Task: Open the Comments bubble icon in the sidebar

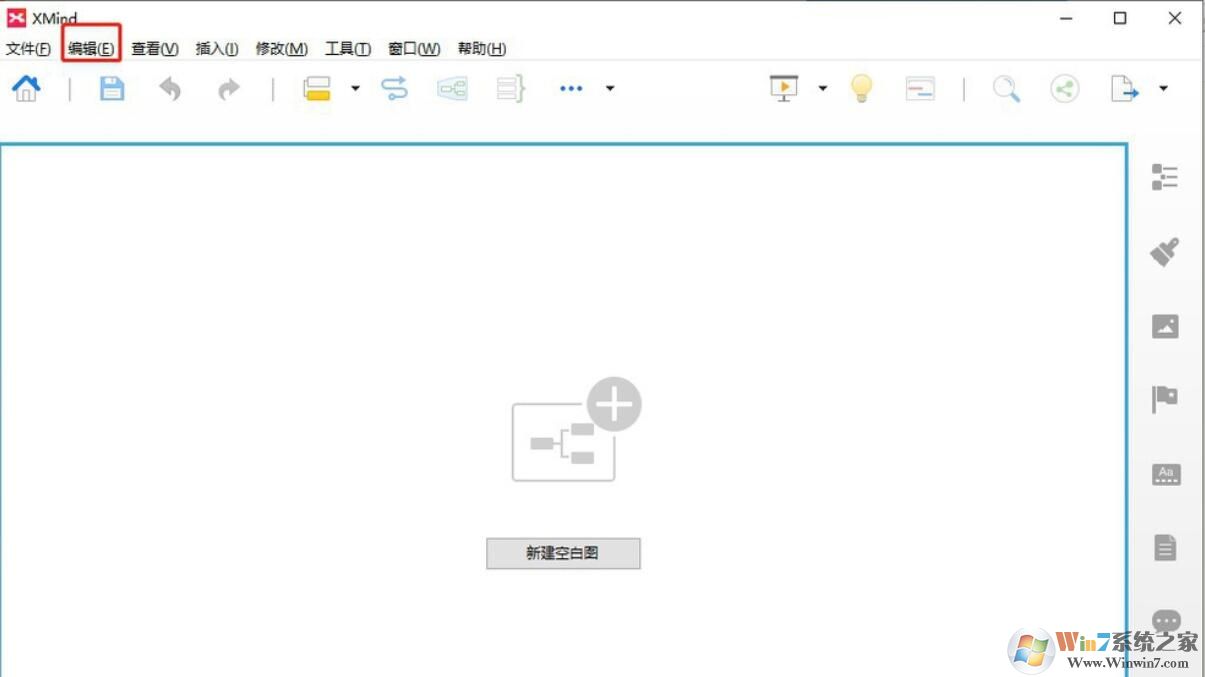Action: (1163, 621)
